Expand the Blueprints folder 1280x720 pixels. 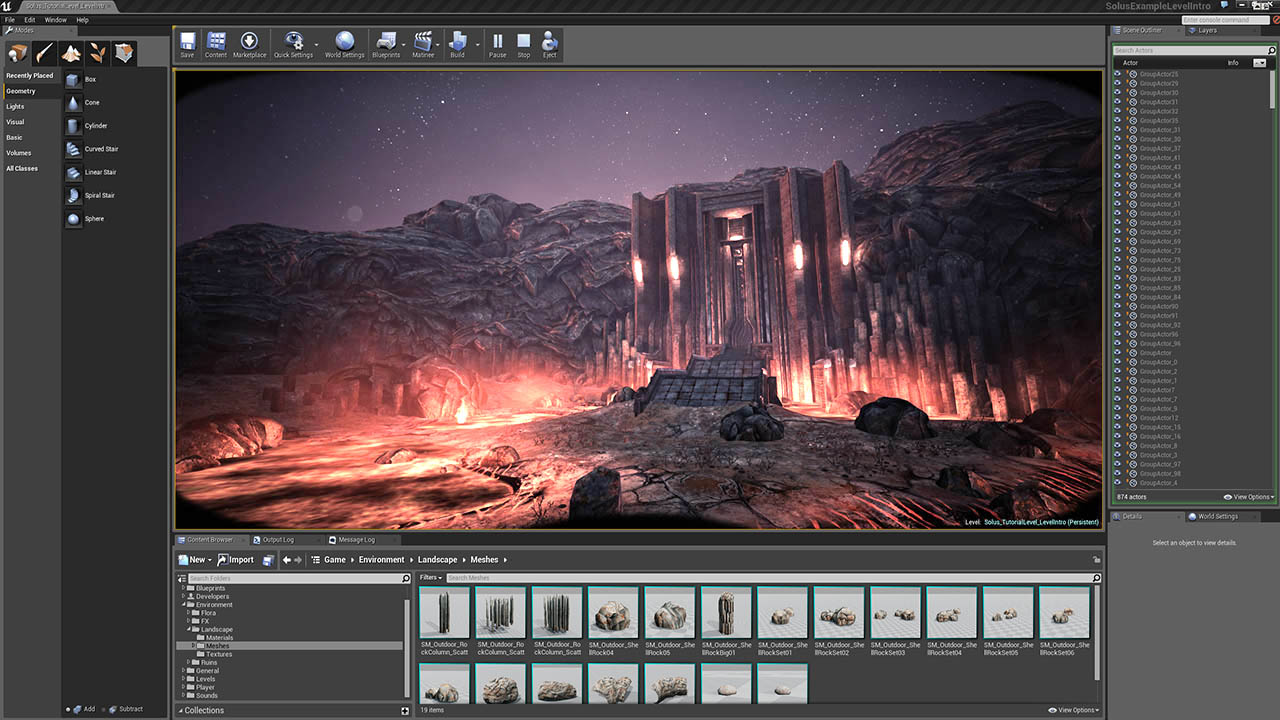[184, 588]
